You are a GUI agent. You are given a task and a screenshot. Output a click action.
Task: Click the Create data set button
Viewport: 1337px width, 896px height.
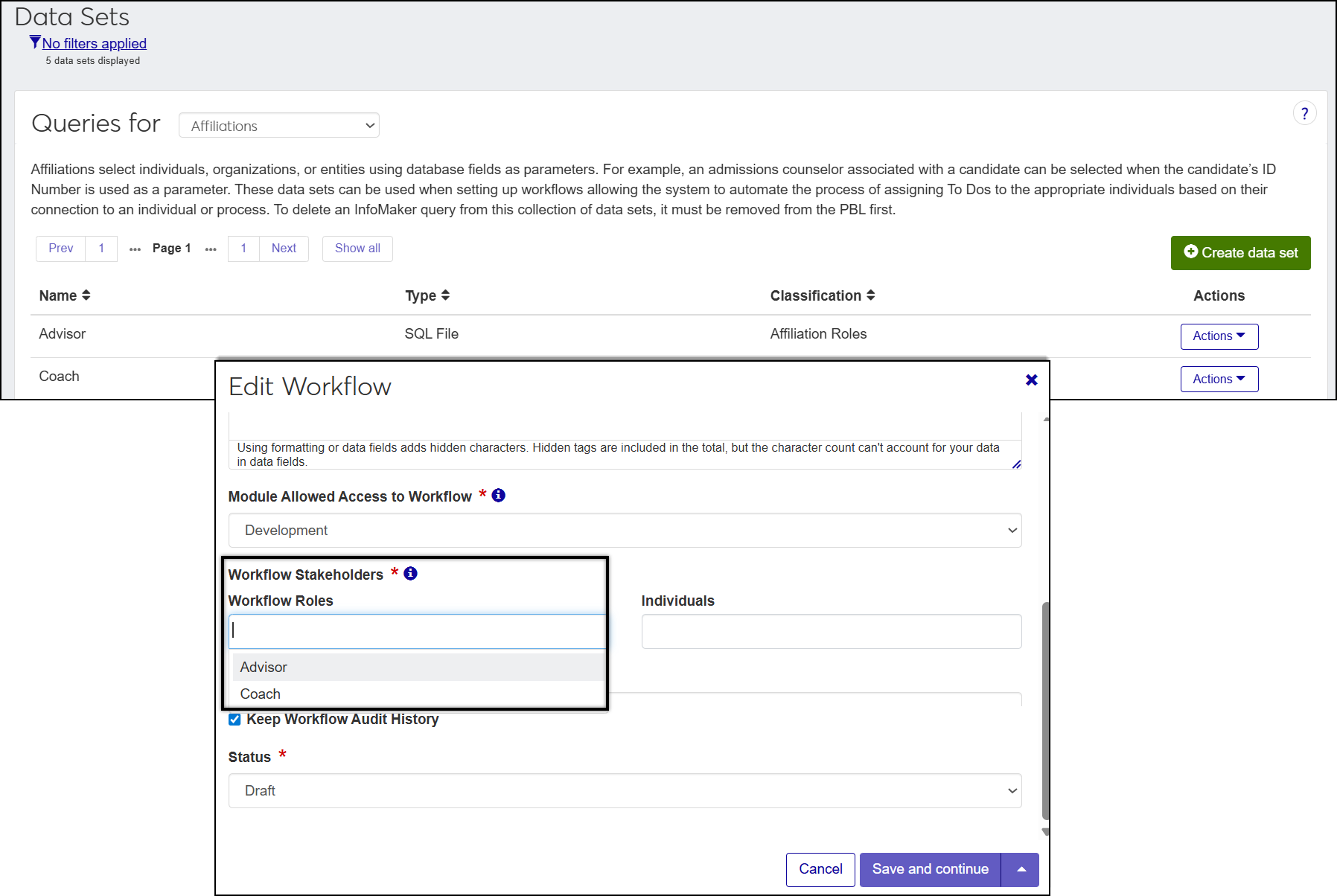1240,253
